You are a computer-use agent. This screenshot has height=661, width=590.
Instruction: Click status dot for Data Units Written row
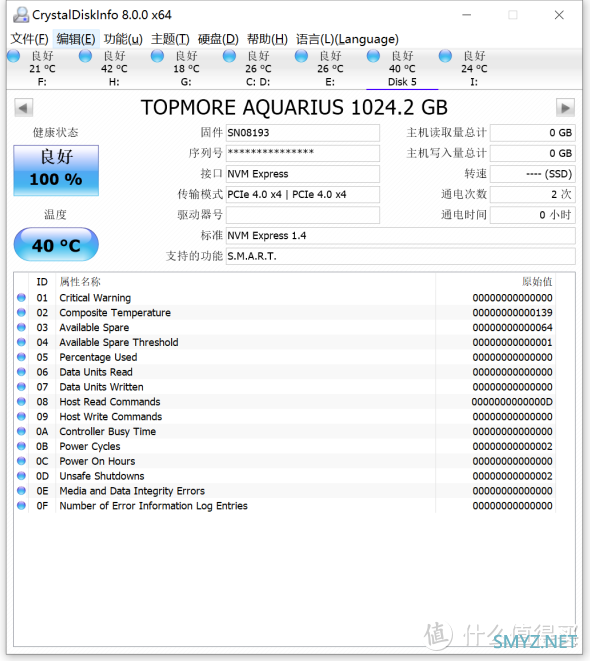21,387
